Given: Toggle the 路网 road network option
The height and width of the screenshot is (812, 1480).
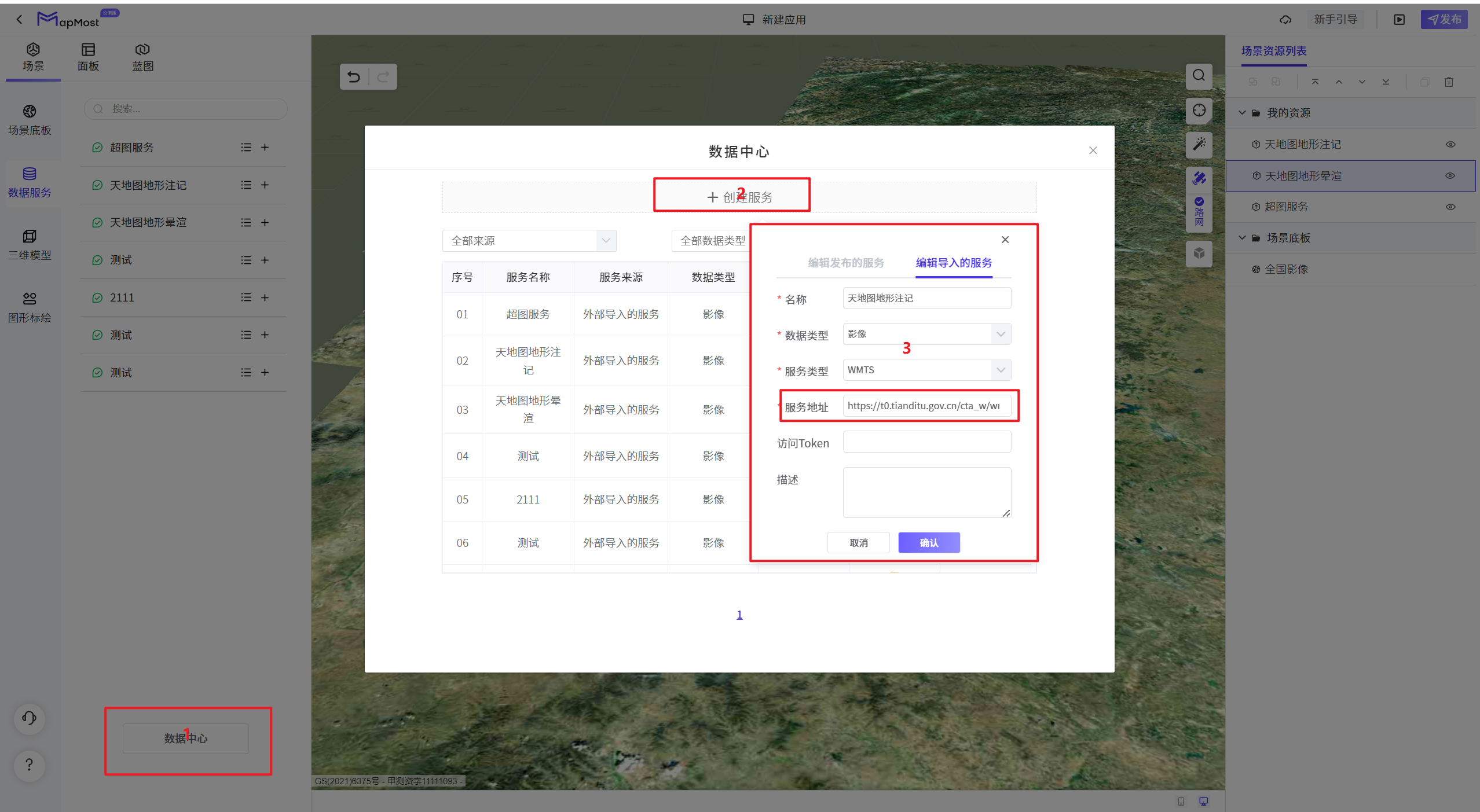Looking at the screenshot, I should pyautogui.click(x=1199, y=212).
